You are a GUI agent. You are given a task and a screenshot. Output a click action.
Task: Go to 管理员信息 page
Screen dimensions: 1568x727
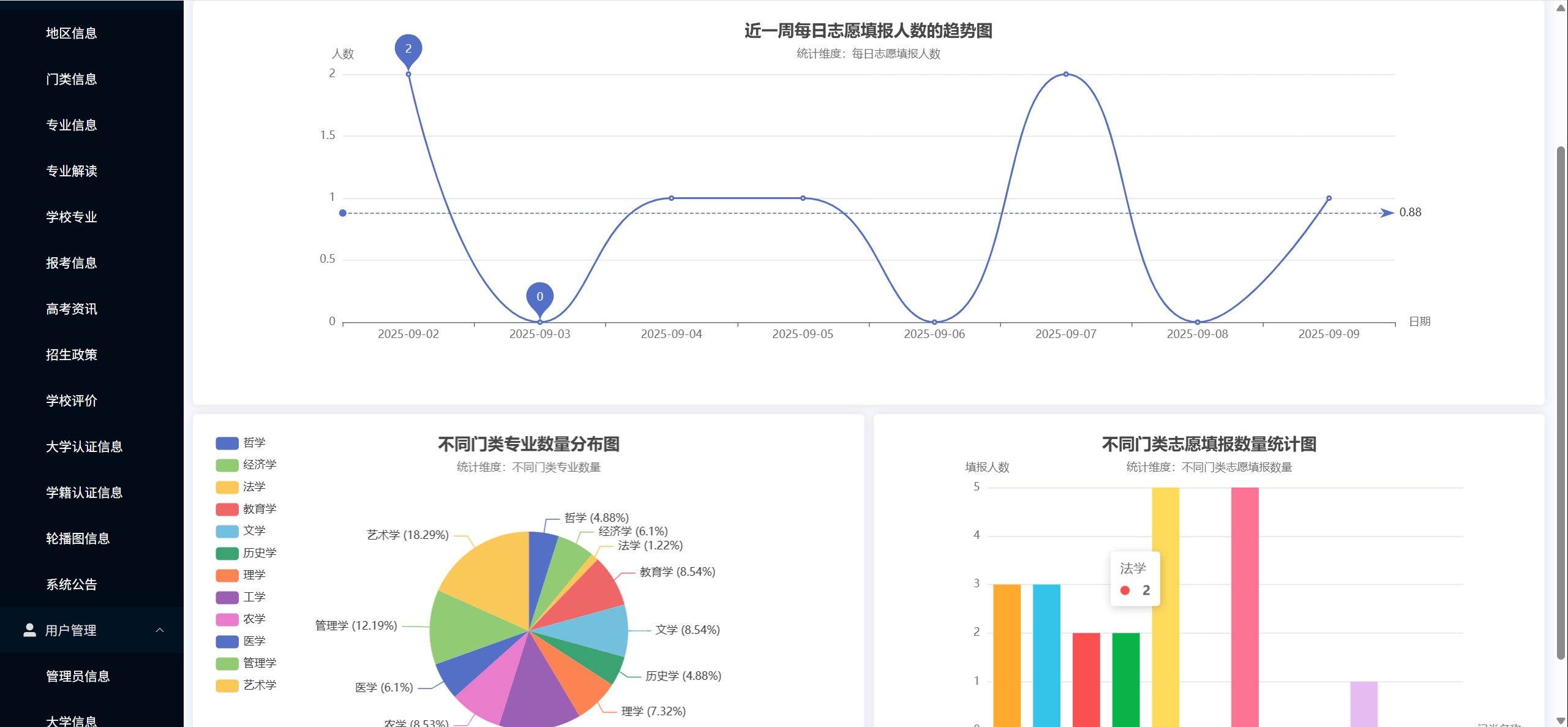(x=78, y=676)
